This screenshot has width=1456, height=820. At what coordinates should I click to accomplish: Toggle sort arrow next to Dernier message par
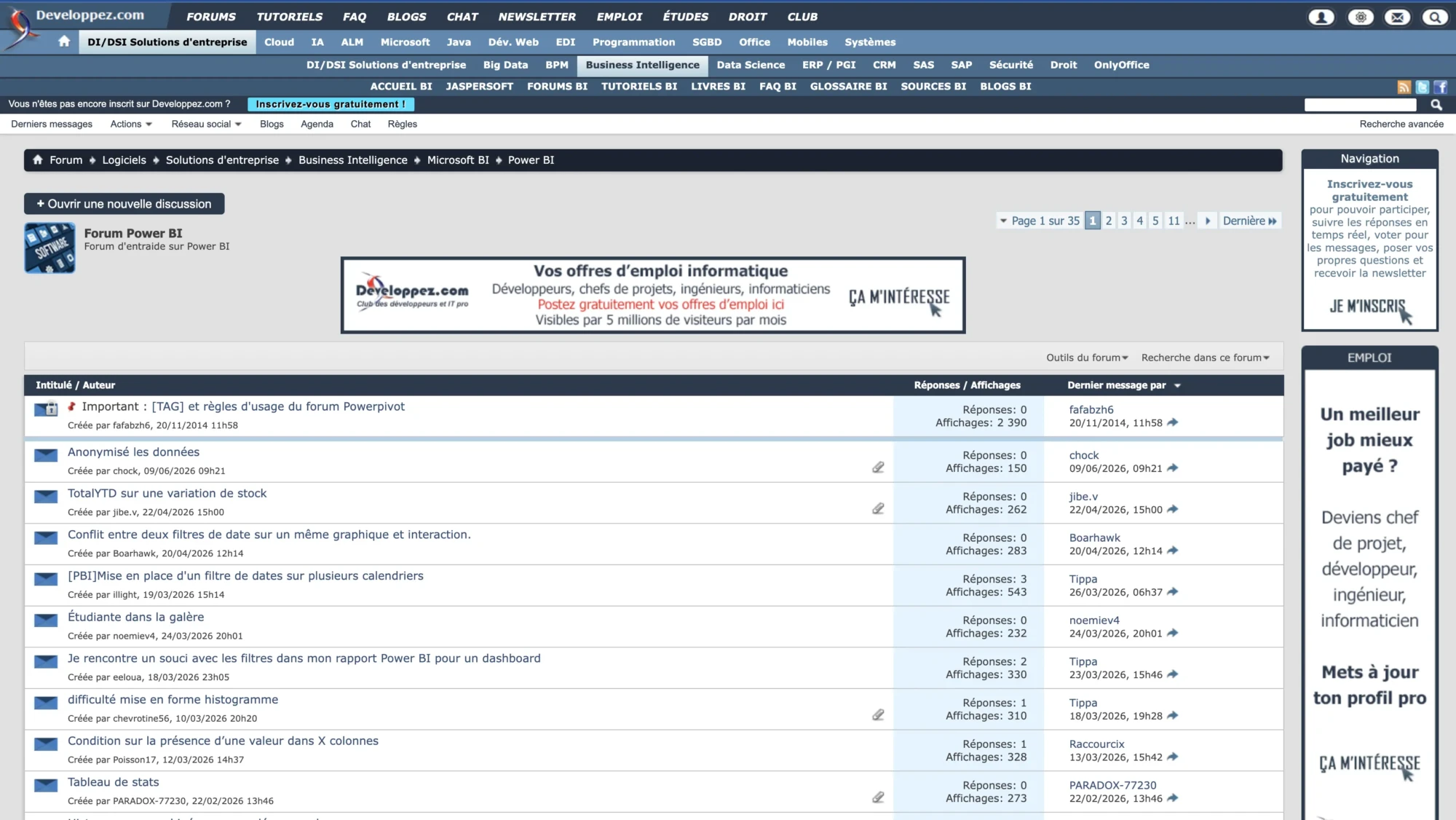pyautogui.click(x=1177, y=386)
